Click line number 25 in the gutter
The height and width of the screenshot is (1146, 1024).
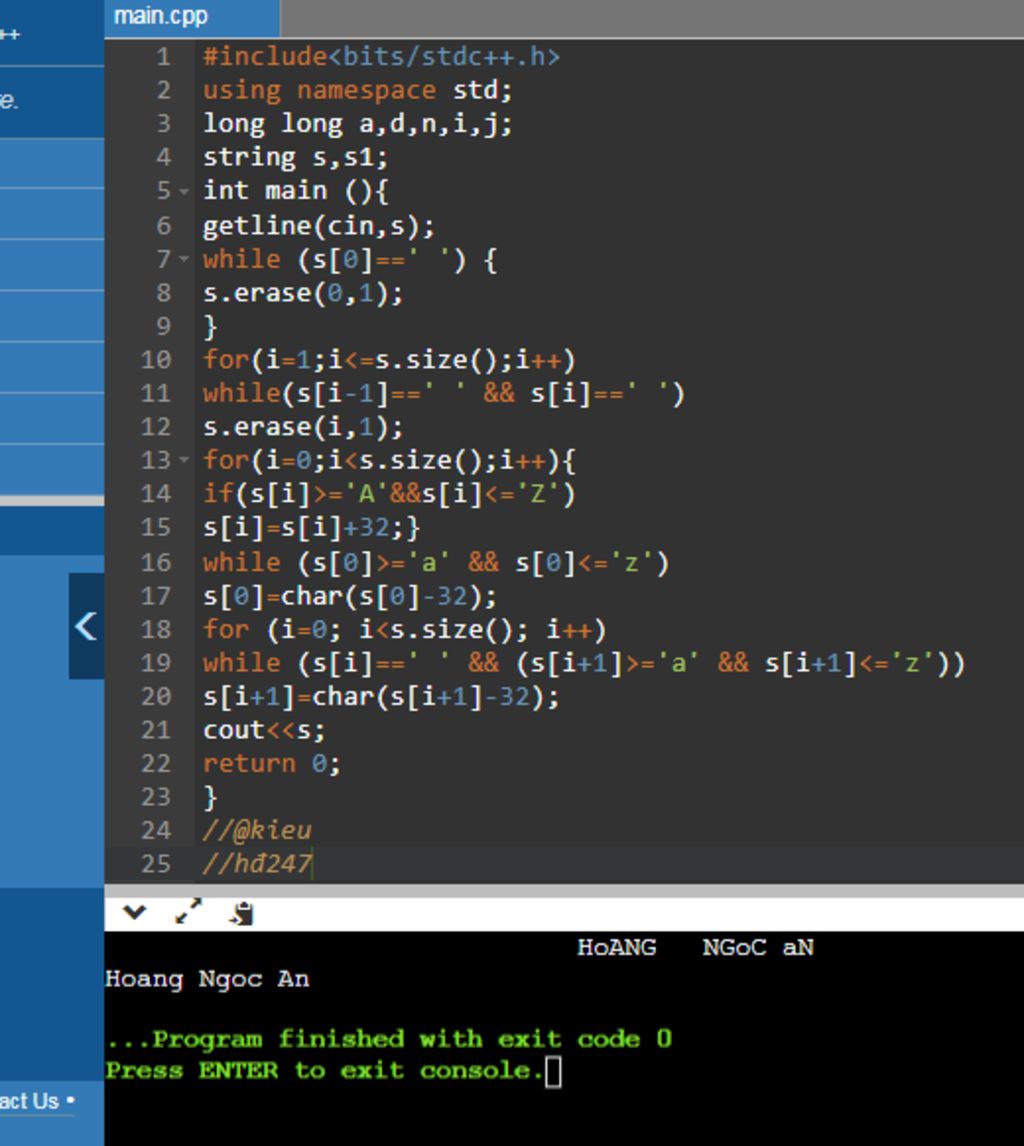156,864
